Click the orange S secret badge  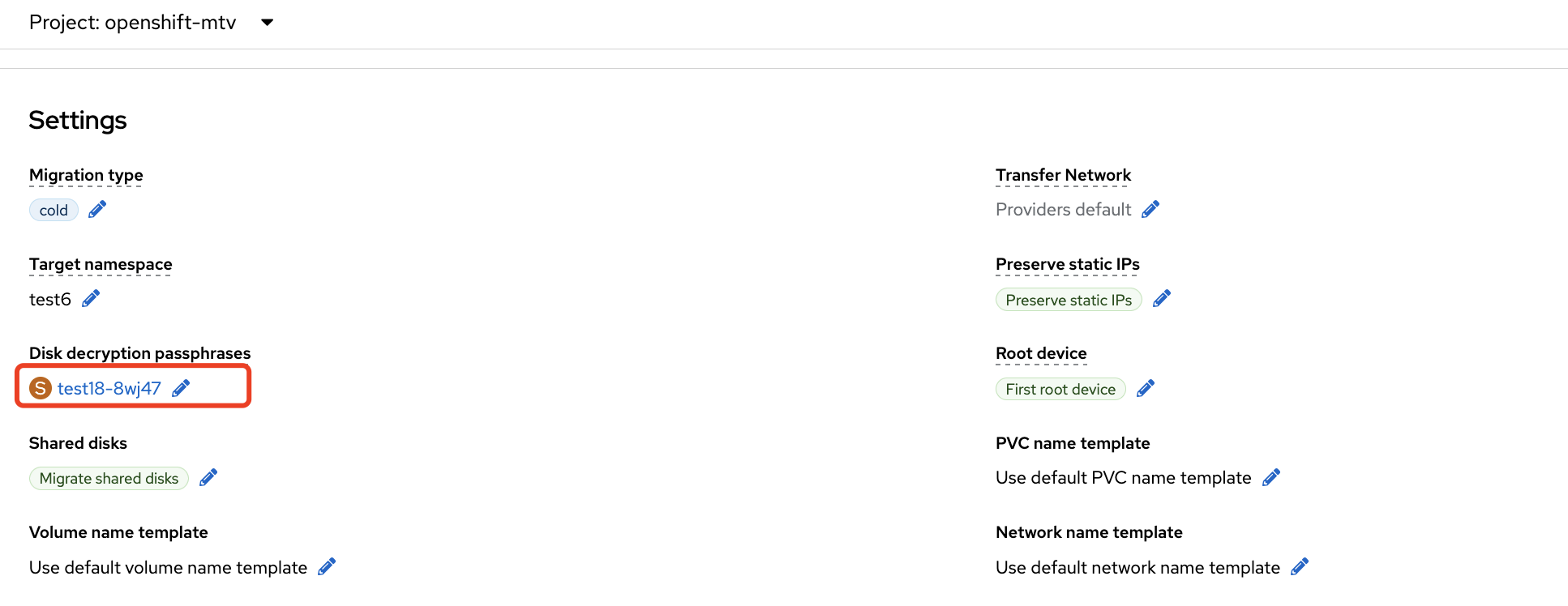coord(40,389)
